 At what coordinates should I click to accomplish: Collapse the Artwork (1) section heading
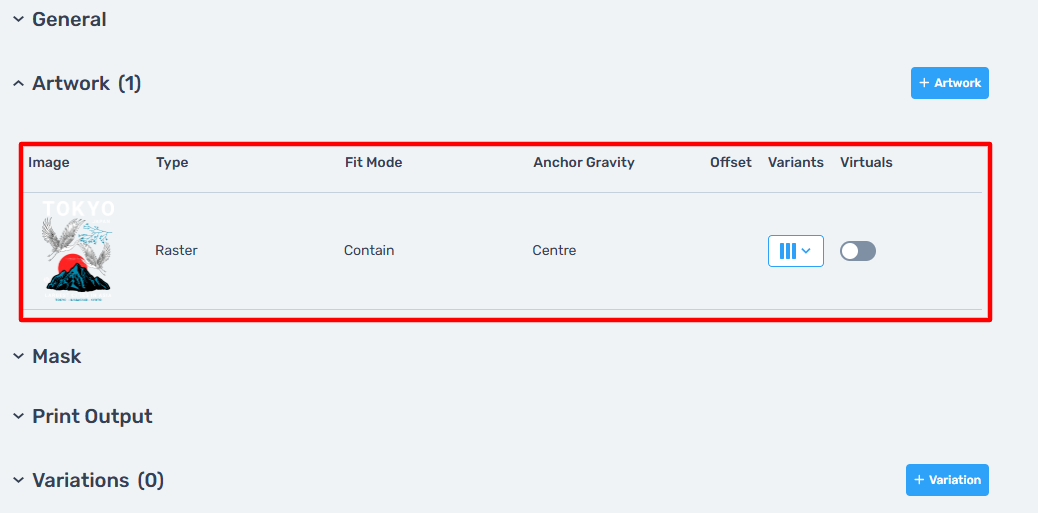tap(86, 84)
